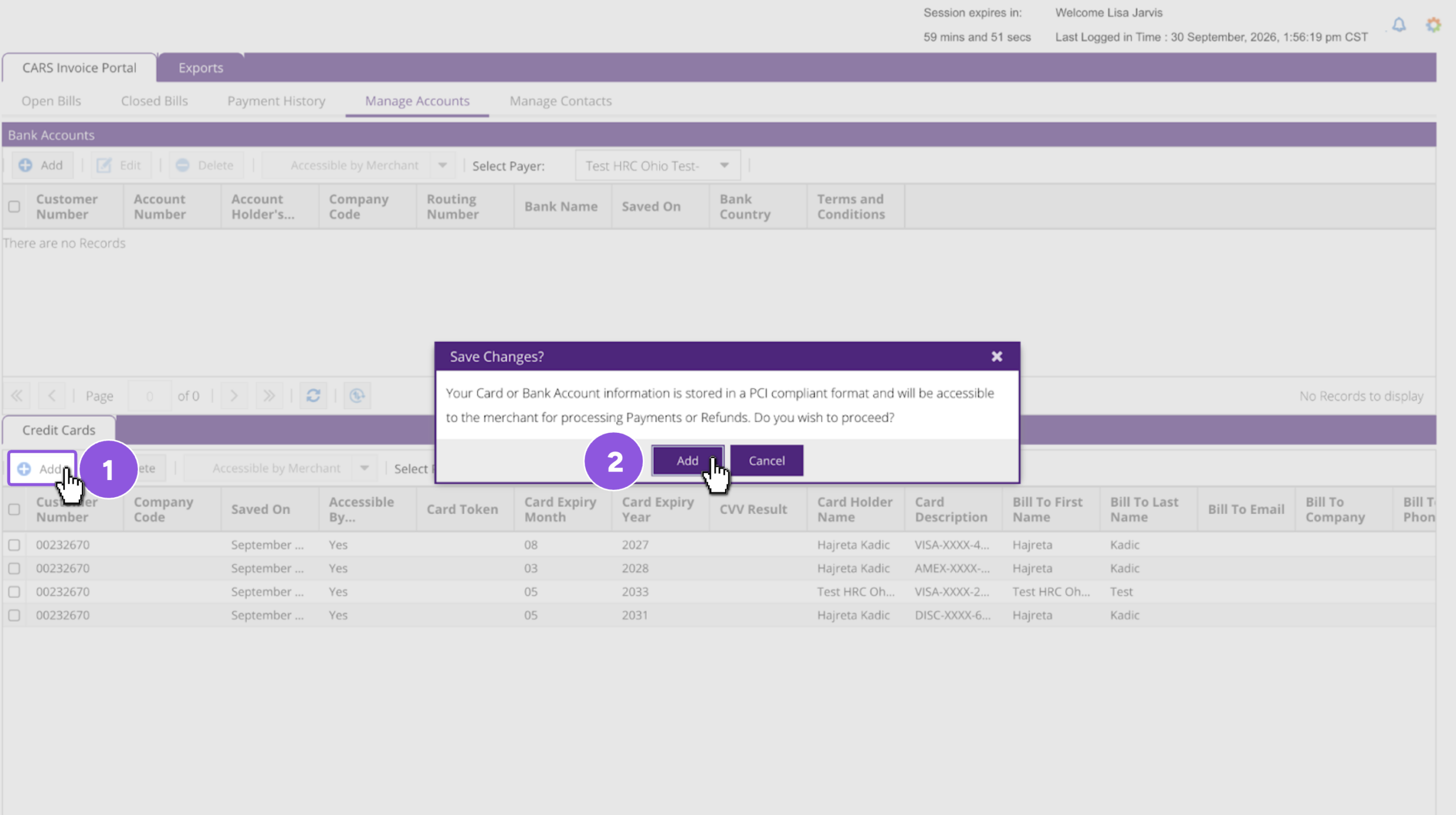Viewport: 1456px width, 815px height.
Task: Go to previous page of bank accounts
Action: (x=52, y=396)
